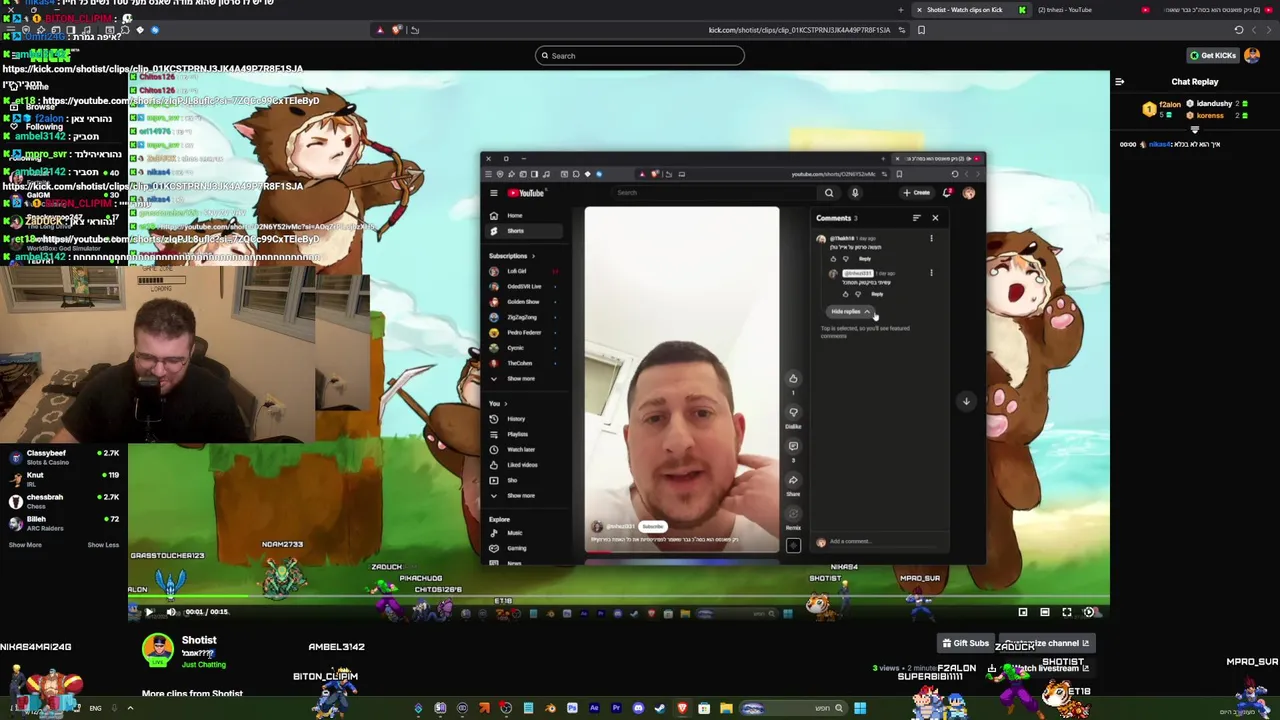Reload the Kick page

[x=1239, y=30]
